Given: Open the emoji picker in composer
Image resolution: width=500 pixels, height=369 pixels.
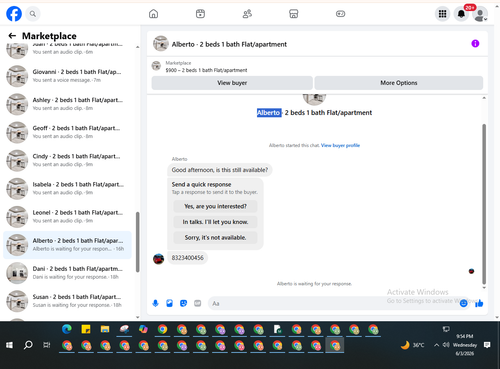Looking at the screenshot, I should [463, 303].
